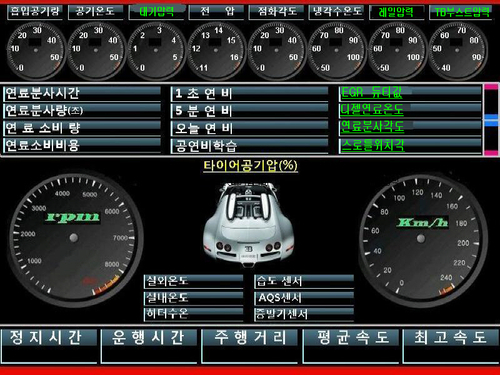This screenshot has height=375, width=500.
Task: Click the 최고속도 top speed field
Action: [451, 346]
